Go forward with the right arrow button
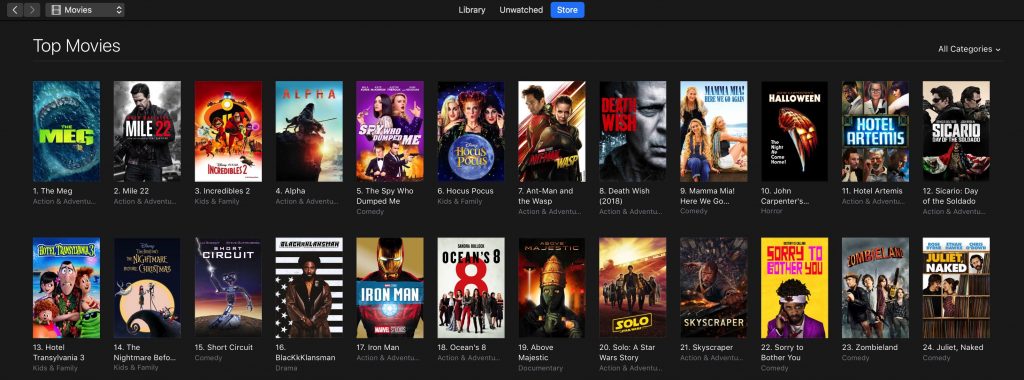The width and height of the screenshot is (1024, 380). [x=32, y=10]
